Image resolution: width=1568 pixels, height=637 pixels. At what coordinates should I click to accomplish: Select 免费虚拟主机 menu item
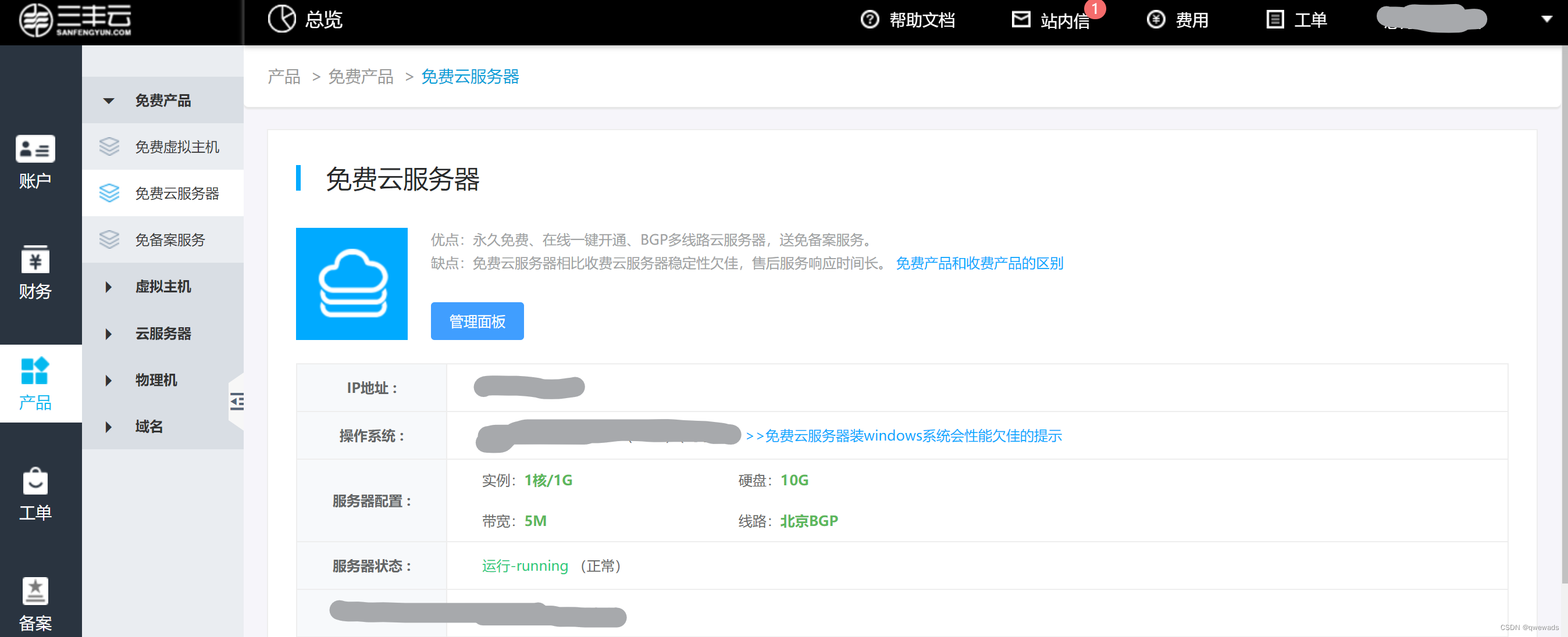(177, 146)
